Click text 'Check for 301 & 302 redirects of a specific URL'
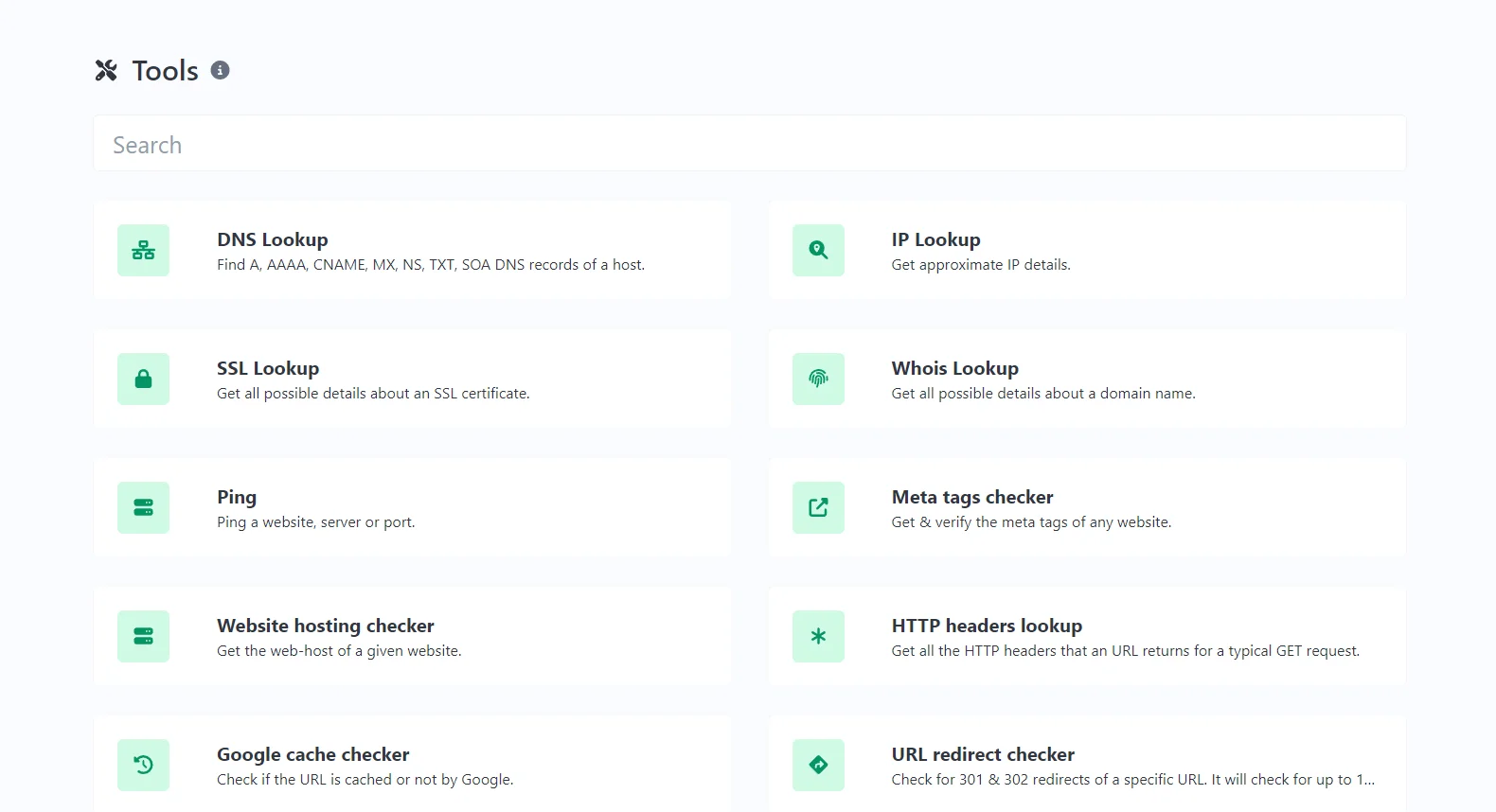This screenshot has height=812, width=1496. tap(1048, 780)
